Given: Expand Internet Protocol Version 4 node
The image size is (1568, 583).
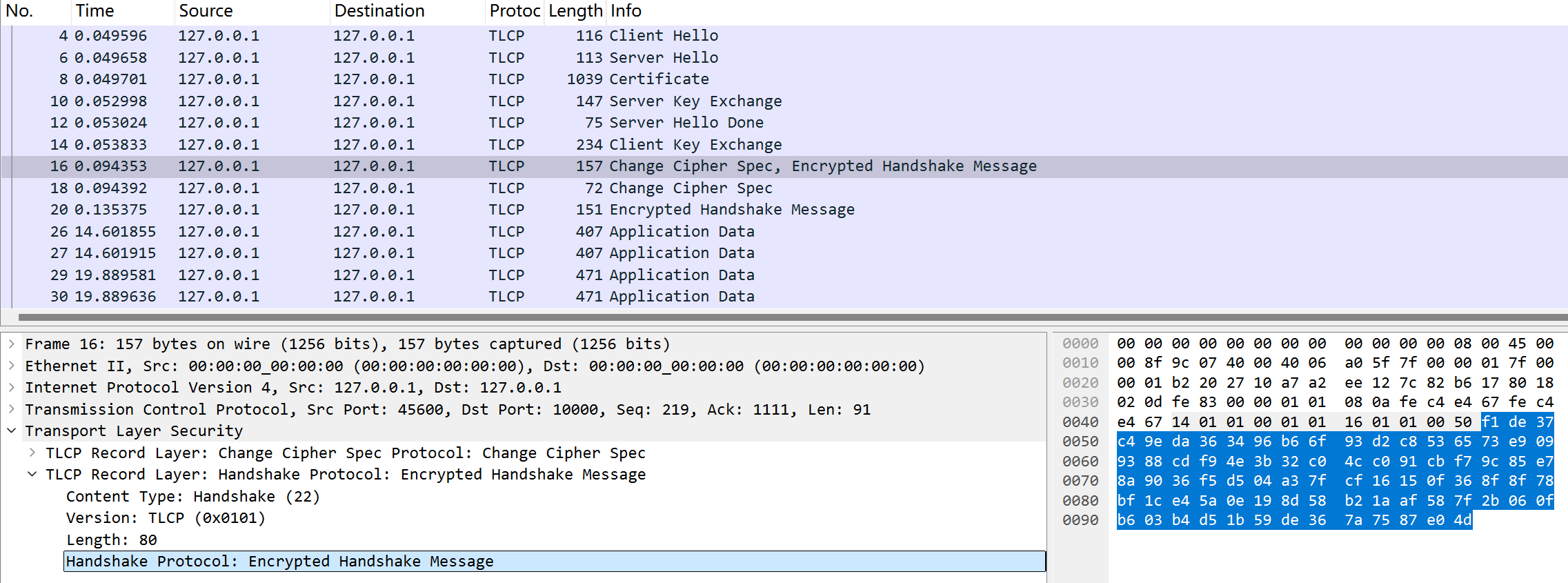Looking at the screenshot, I should [12, 387].
